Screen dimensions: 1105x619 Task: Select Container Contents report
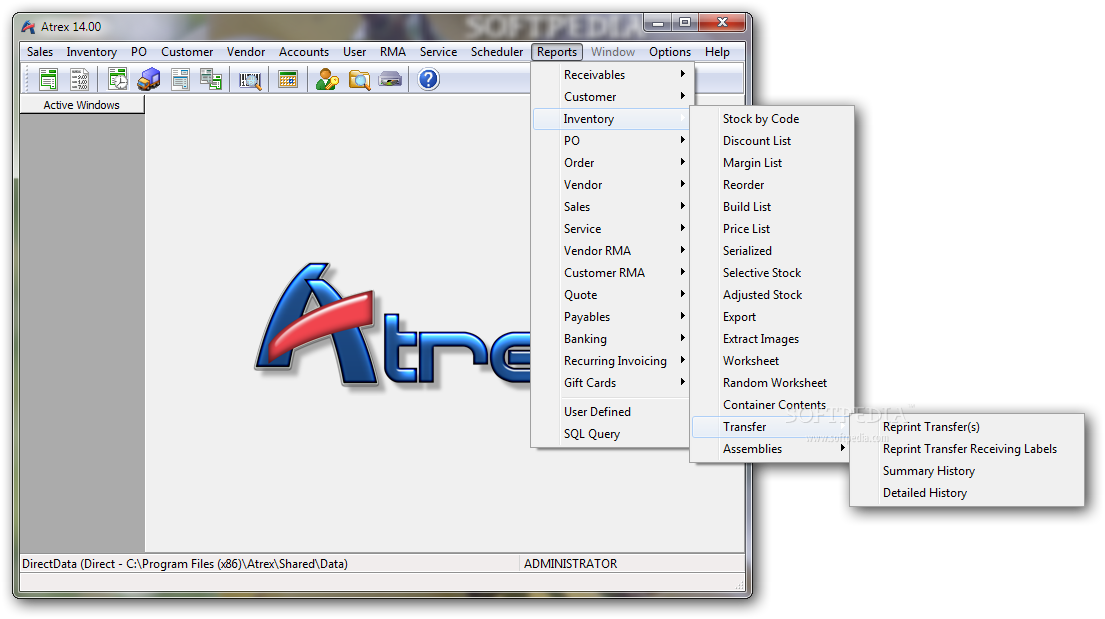[x=772, y=405]
